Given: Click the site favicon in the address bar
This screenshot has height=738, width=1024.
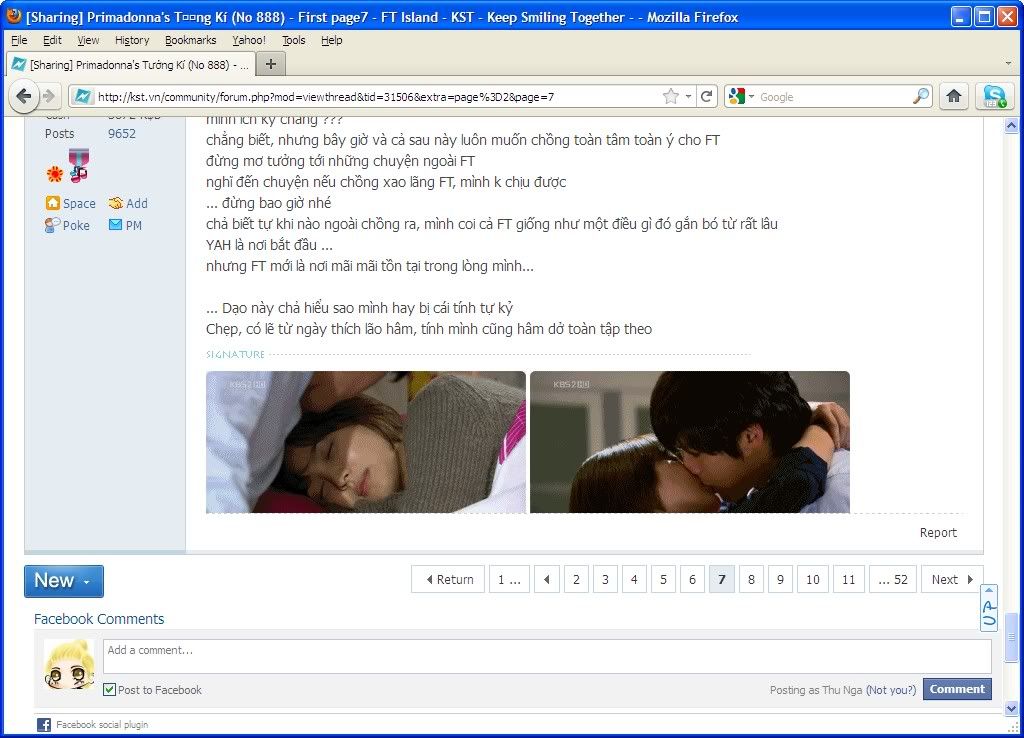Looking at the screenshot, I should 83,97.
